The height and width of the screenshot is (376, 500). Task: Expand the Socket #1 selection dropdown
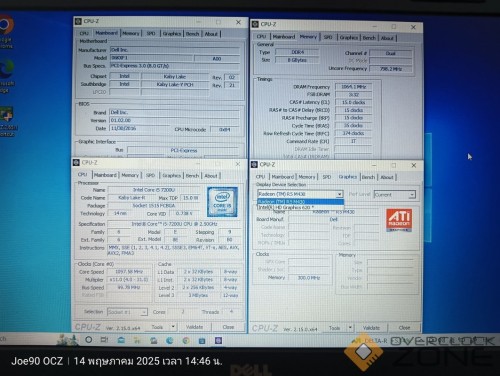(127, 312)
